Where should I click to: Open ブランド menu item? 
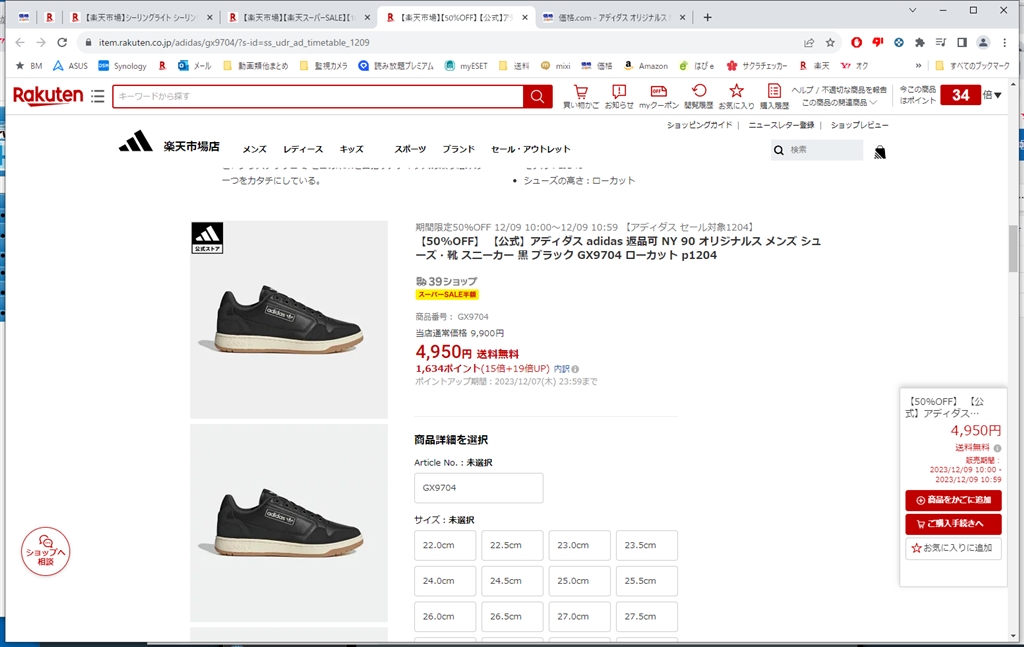(458, 150)
